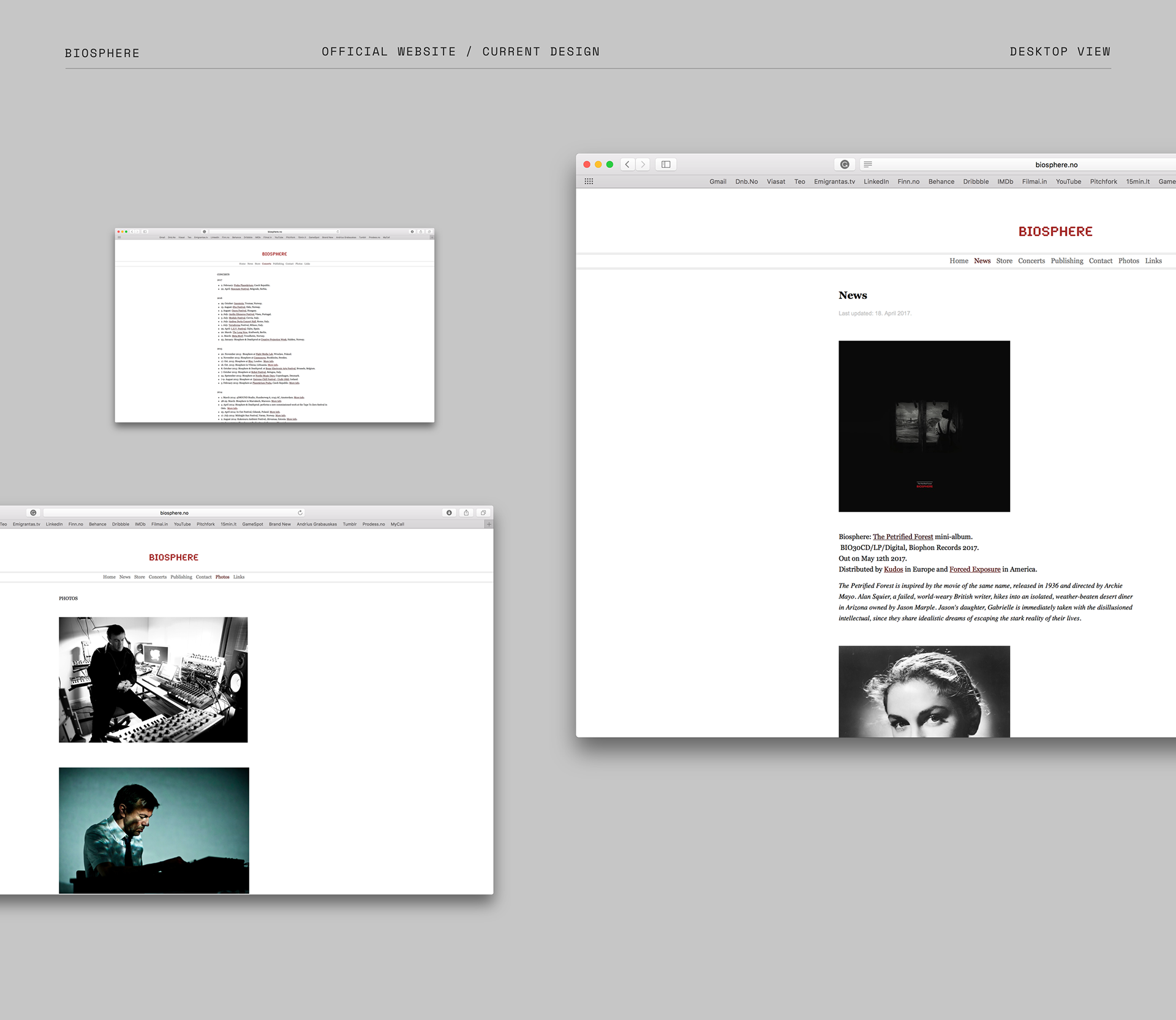Click the black-and-white studio photo in Photos window
The height and width of the screenshot is (1020, 1176).
tap(153, 680)
